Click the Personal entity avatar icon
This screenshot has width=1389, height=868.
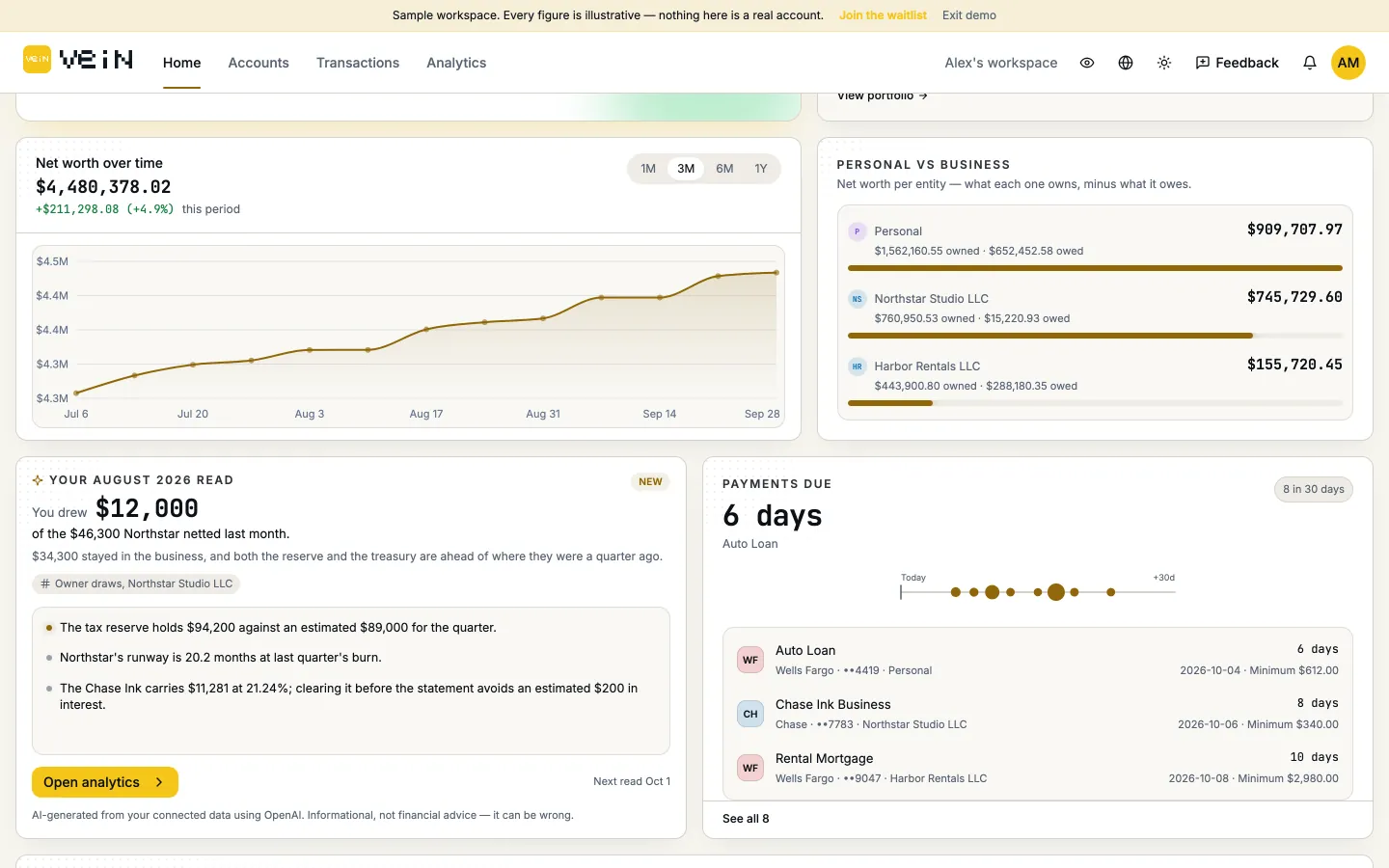[x=857, y=231]
